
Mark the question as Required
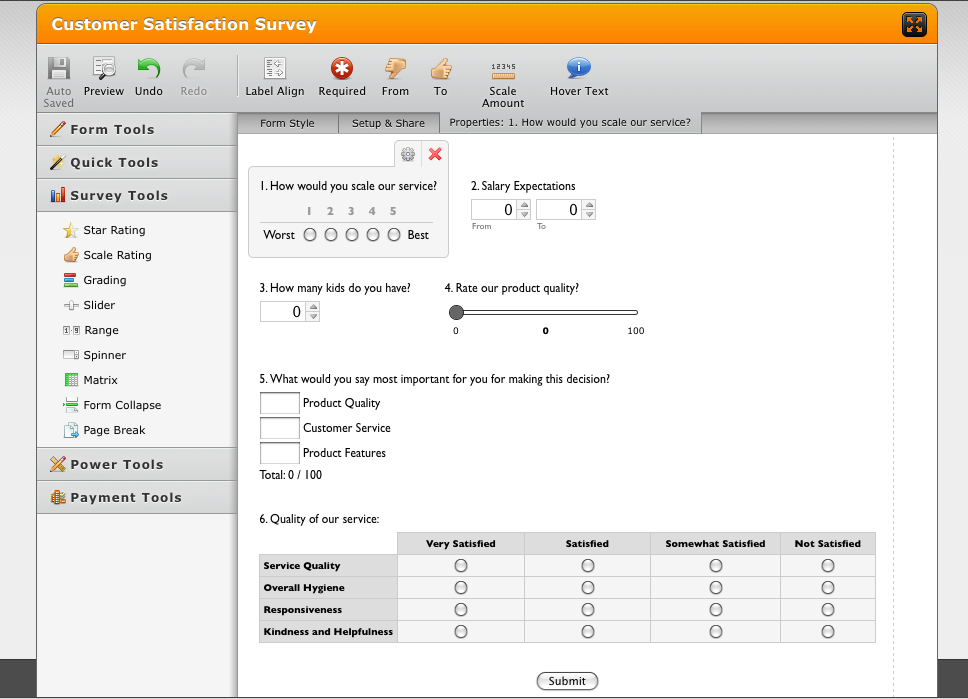click(342, 69)
